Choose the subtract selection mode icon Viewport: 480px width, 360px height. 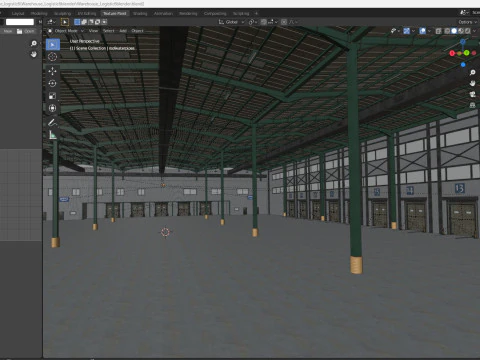click(x=91, y=22)
